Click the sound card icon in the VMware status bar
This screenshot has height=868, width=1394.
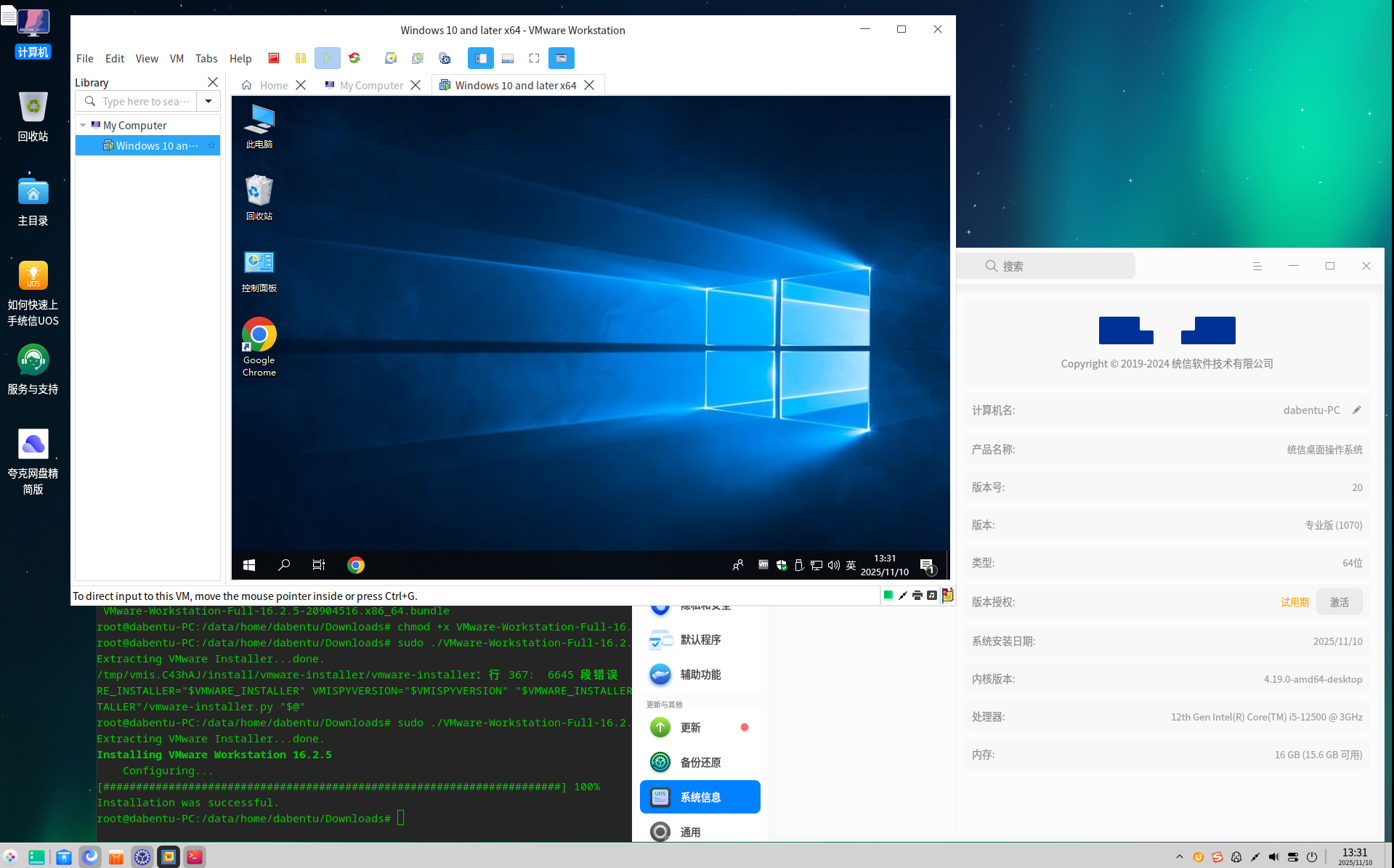click(x=932, y=596)
